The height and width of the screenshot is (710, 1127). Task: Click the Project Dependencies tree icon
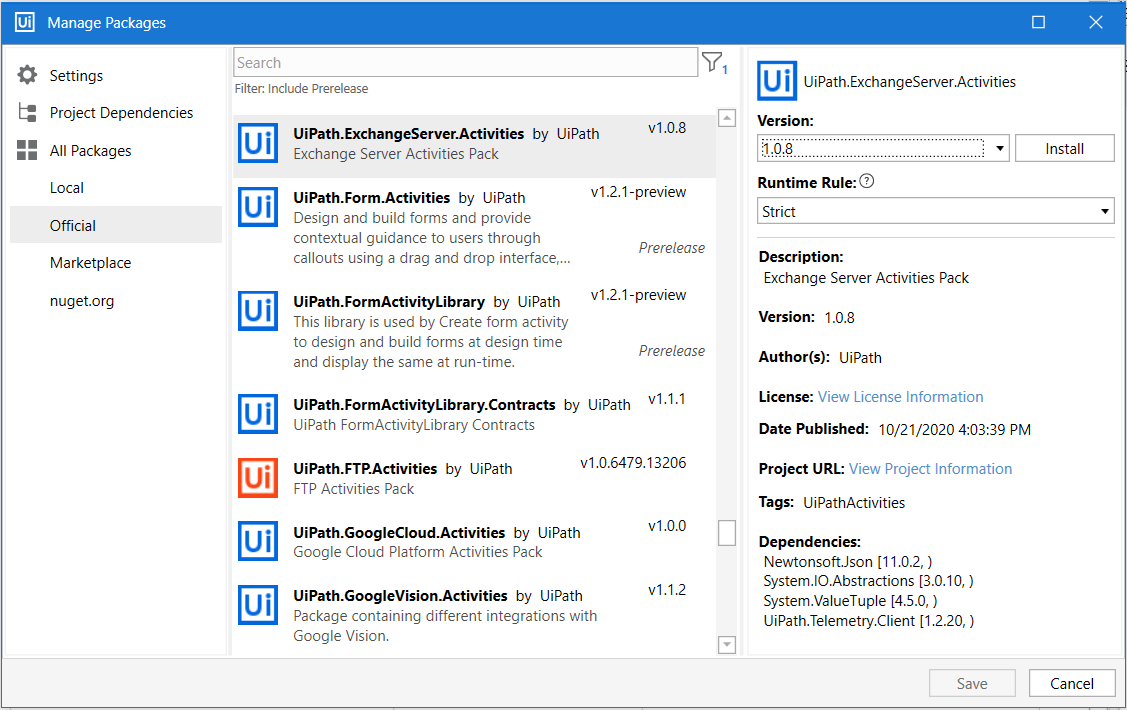pos(27,113)
